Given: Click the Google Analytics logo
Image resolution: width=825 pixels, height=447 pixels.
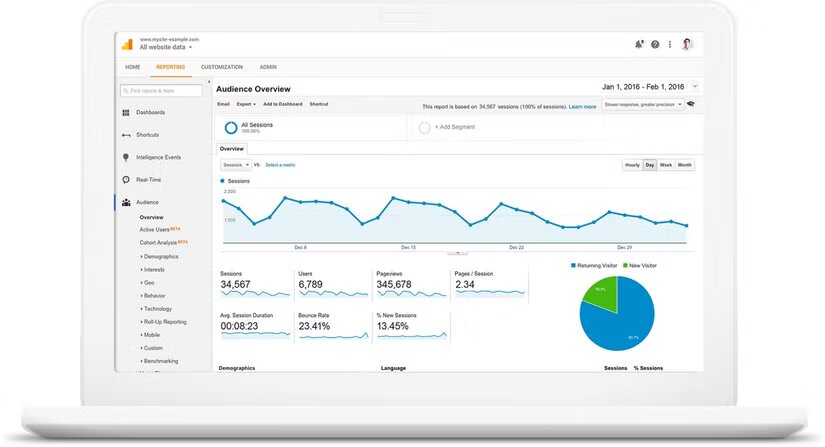Looking at the screenshot, I should (x=127, y=44).
